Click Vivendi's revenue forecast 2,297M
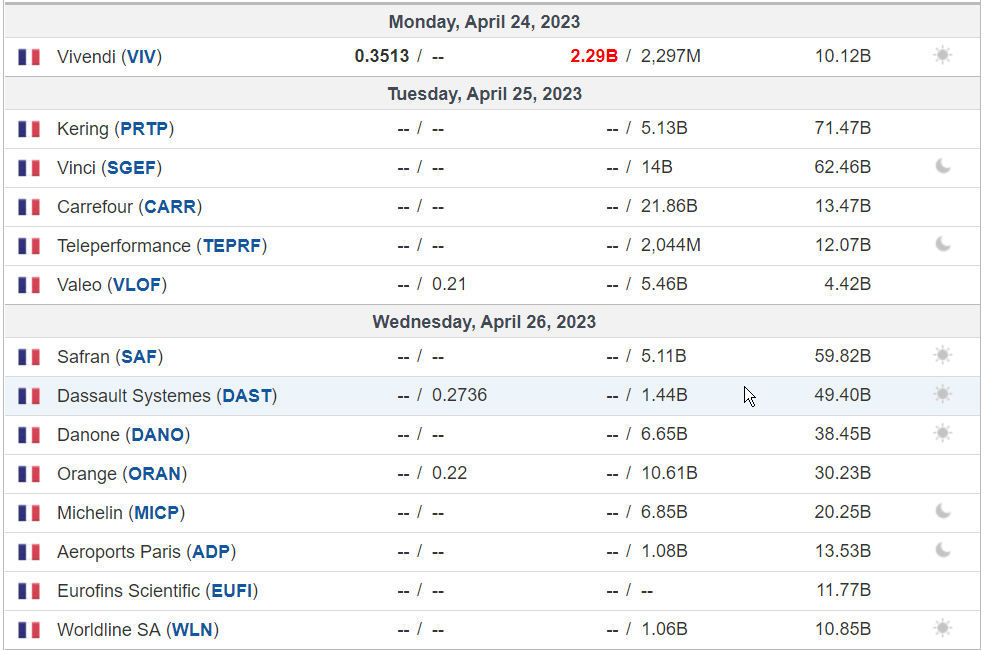984x650 pixels. pyautogui.click(x=670, y=56)
